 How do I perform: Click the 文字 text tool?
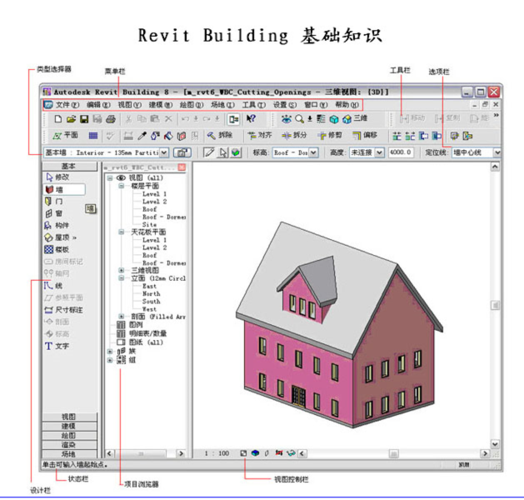[57, 346]
